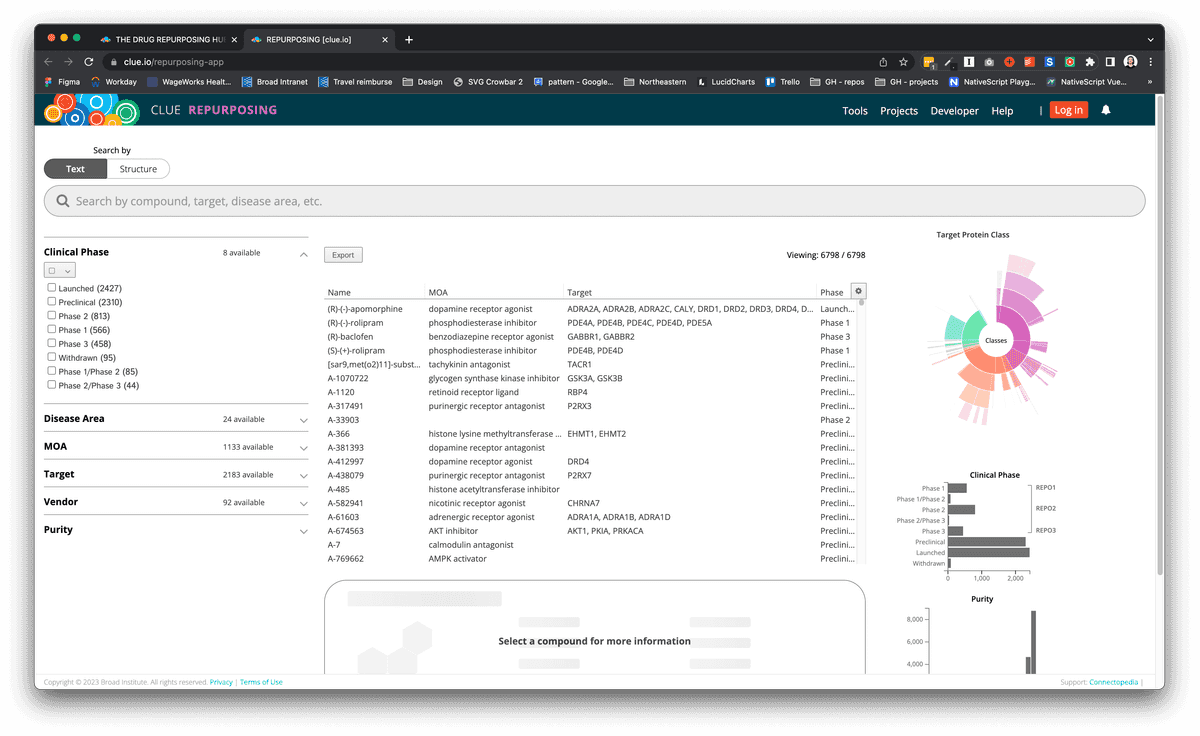Screen dimensions: 1200x736
Task: Switch to Structure search mode
Action: [138, 168]
